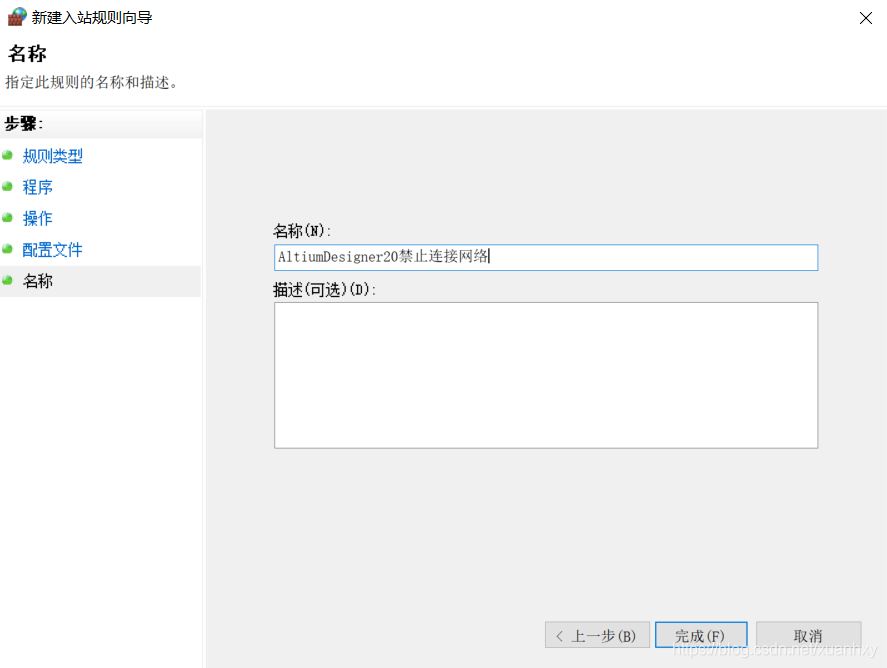The image size is (887, 668).
Task: Close the new inbound rule wizard
Action: point(866,18)
